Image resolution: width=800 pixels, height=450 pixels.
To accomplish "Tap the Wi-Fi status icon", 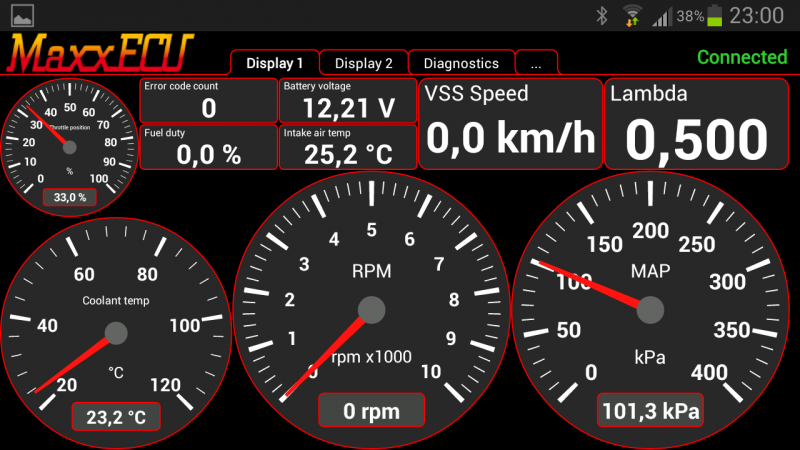I will coord(632,15).
